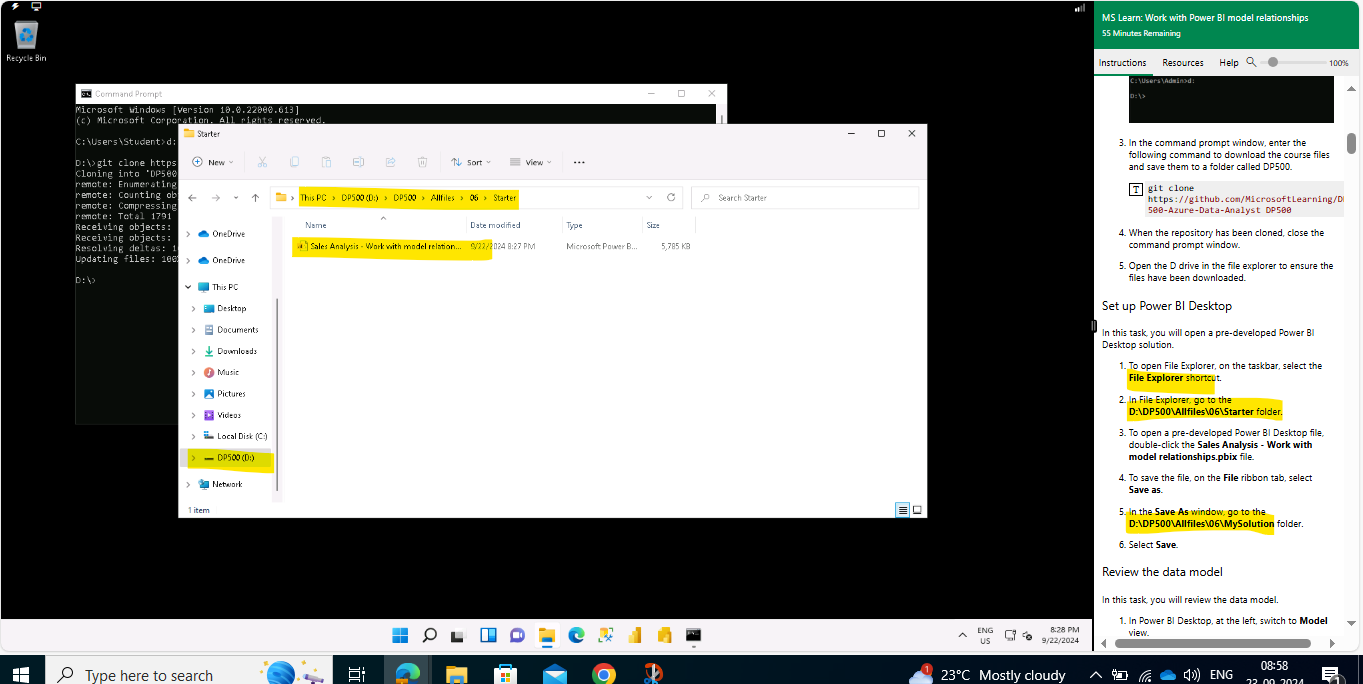This screenshot has width=1363, height=684.
Task: Switch to details view icon in status bar
Action: (903, 509)
